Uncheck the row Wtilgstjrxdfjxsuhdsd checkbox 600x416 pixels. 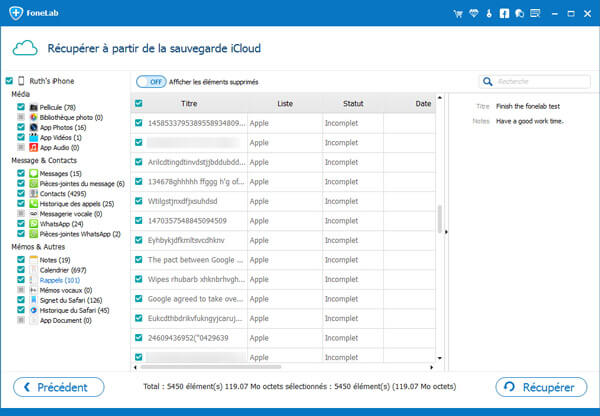coord(139,201)
